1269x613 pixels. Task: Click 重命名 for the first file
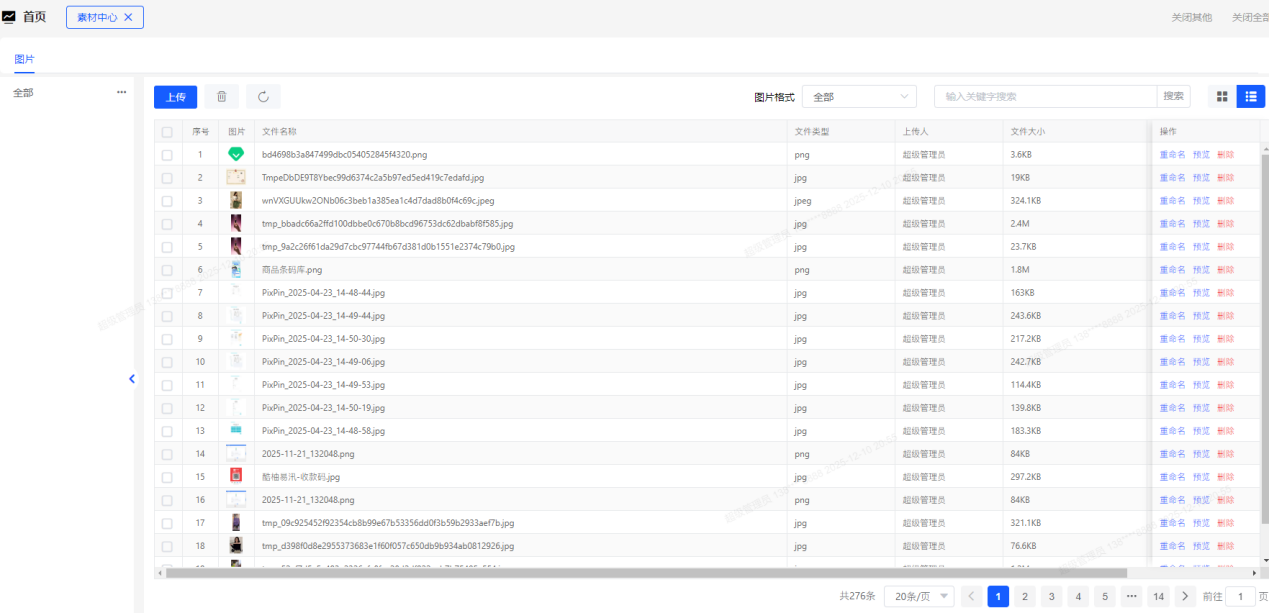[x=1172, y=155]
